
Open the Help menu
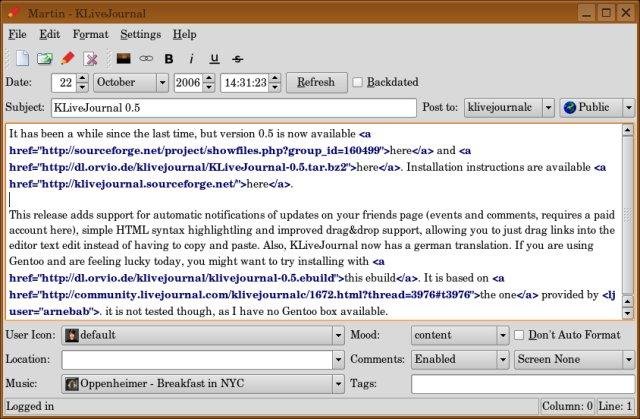(x=184, y=35)
